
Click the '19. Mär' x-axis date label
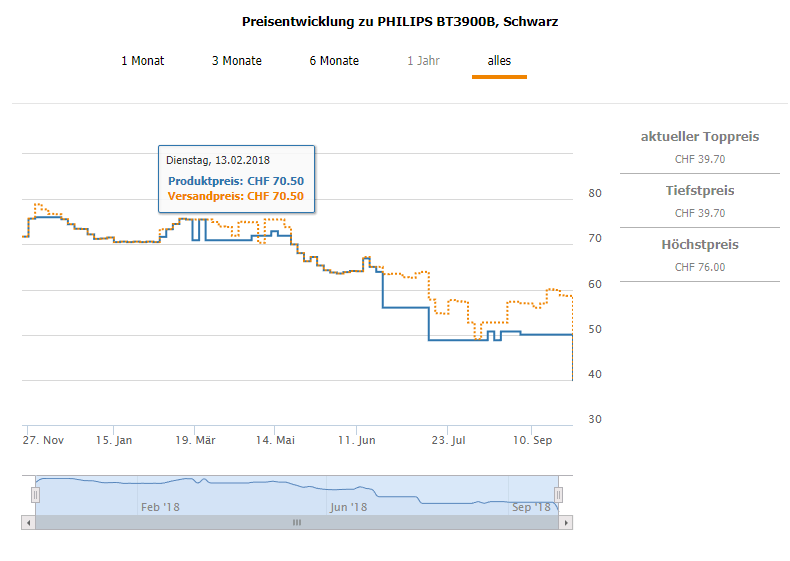click(196, 440)
